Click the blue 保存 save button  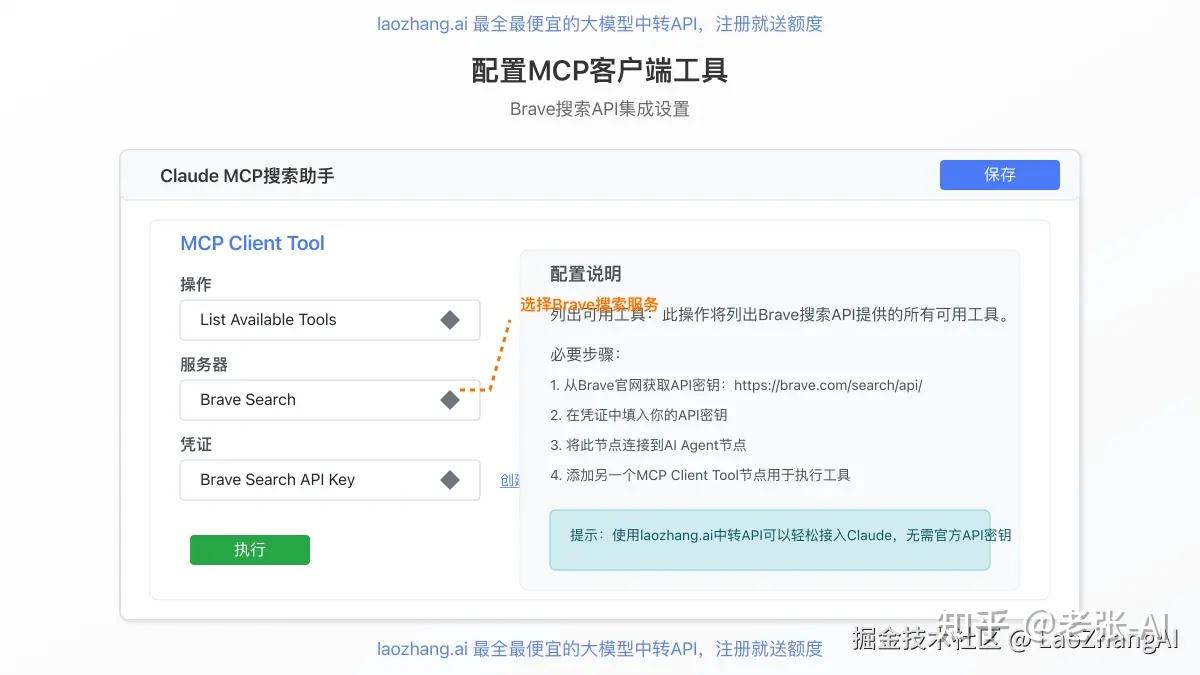pyautogui.click(x=999, y=175)
